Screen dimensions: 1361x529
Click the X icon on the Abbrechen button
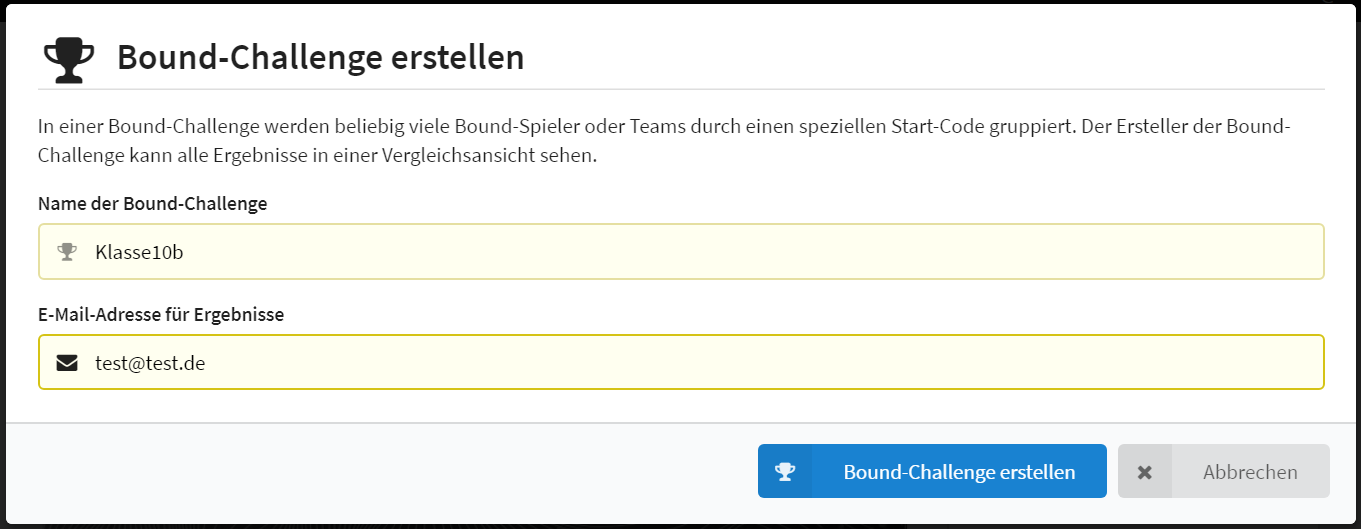click(1145, 472)
